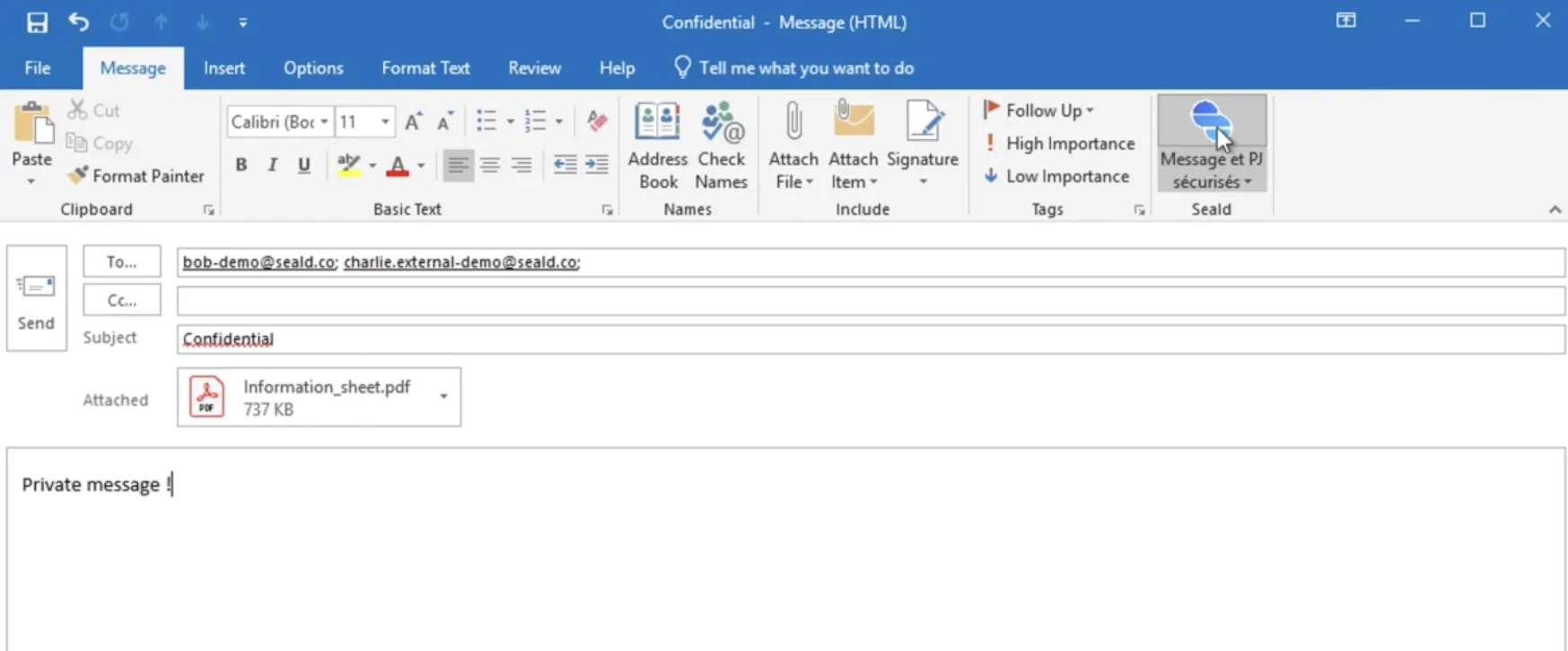Apply bulleted list
This screenshot has height=651, width=1568.
click(x=486, y=121)
